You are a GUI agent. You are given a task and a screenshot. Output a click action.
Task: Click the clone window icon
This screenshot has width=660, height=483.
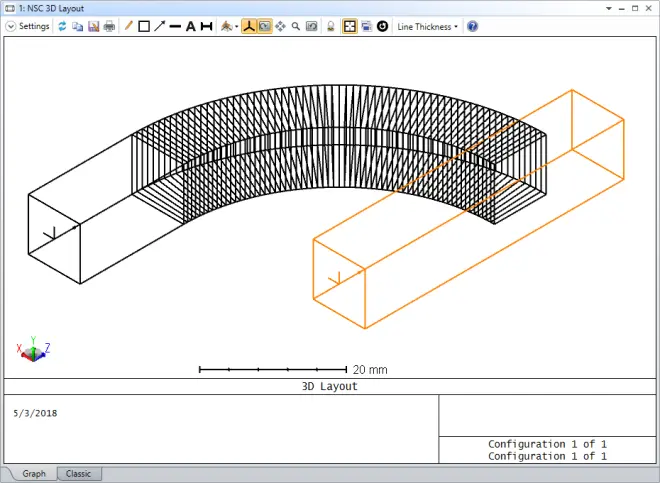[x=367, y=27]
